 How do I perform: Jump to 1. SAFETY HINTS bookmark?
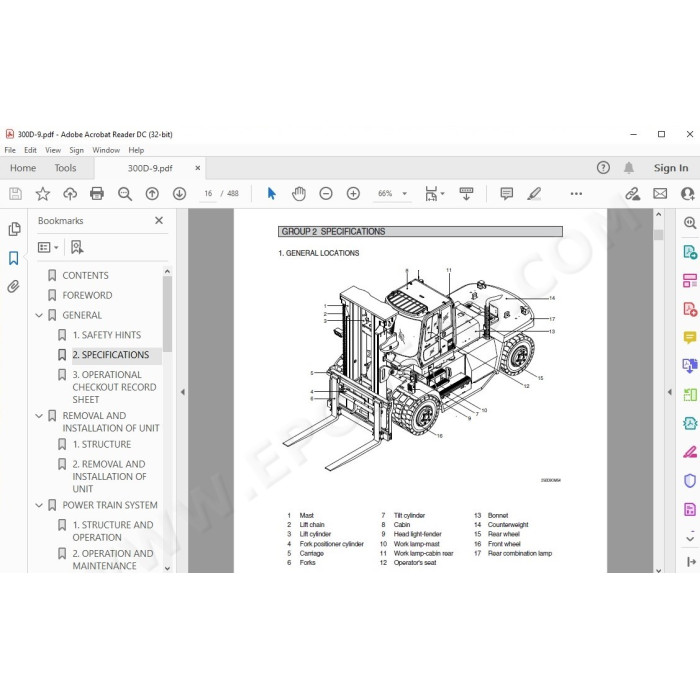[107, 335]
